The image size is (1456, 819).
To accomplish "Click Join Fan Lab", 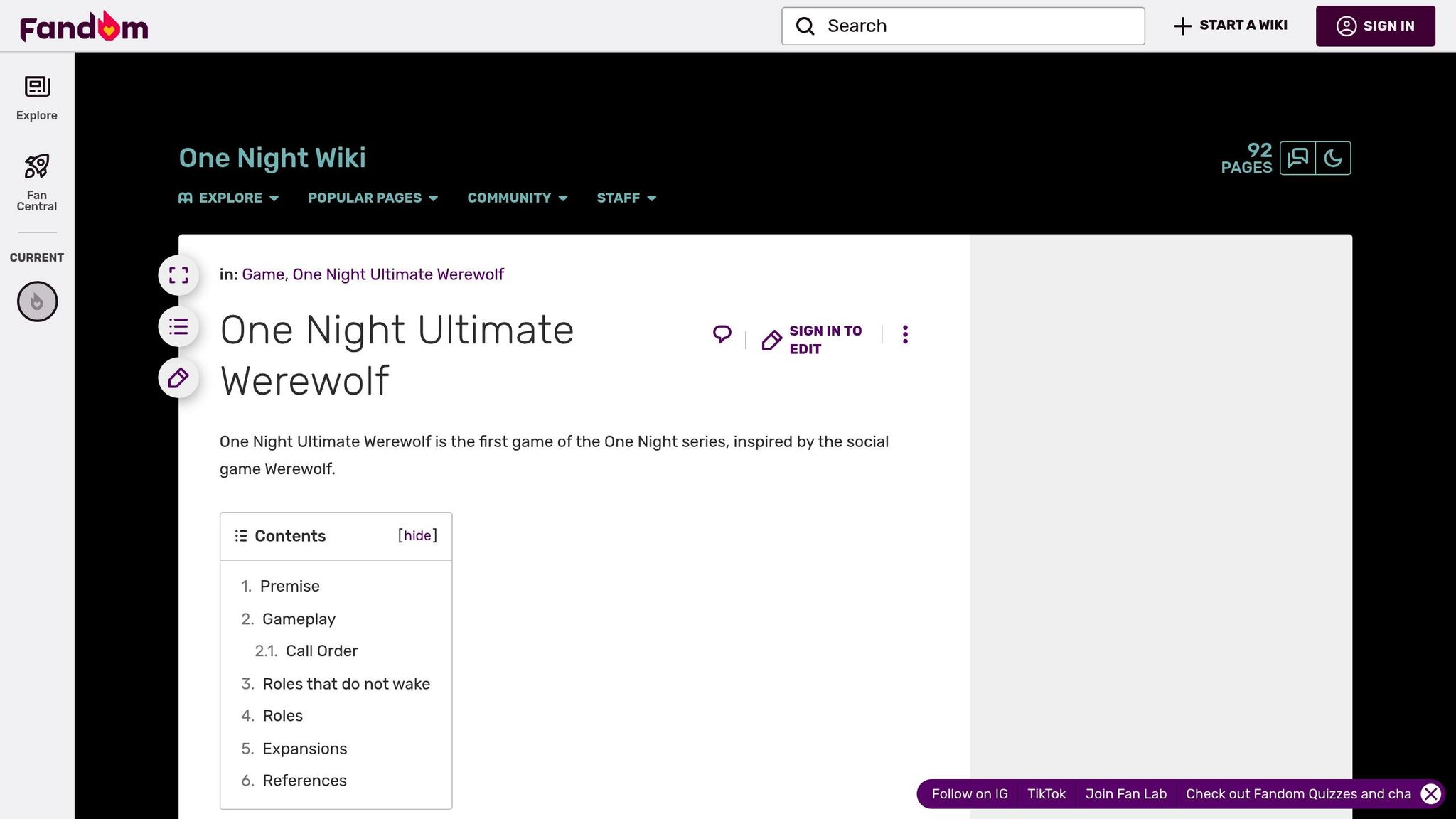I will (x=1126, y=793).
